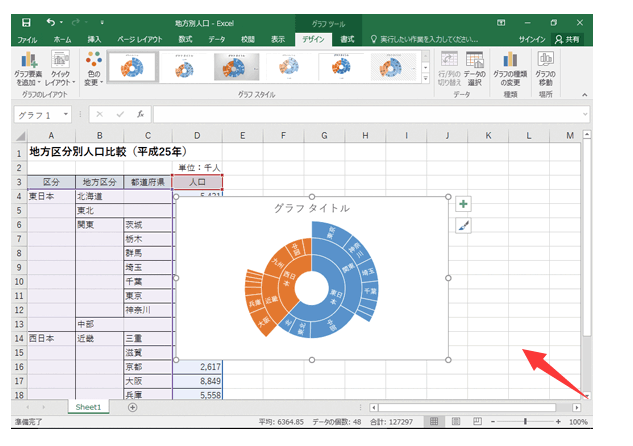
Task: Click zoom in plus button
Action: point(558,422)
